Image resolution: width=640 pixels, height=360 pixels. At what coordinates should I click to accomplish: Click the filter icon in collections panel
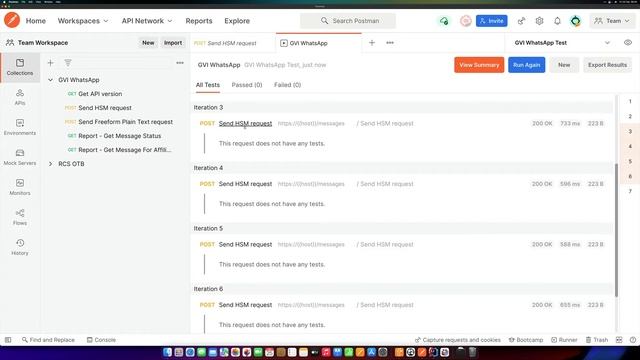(x=68, y=63)
